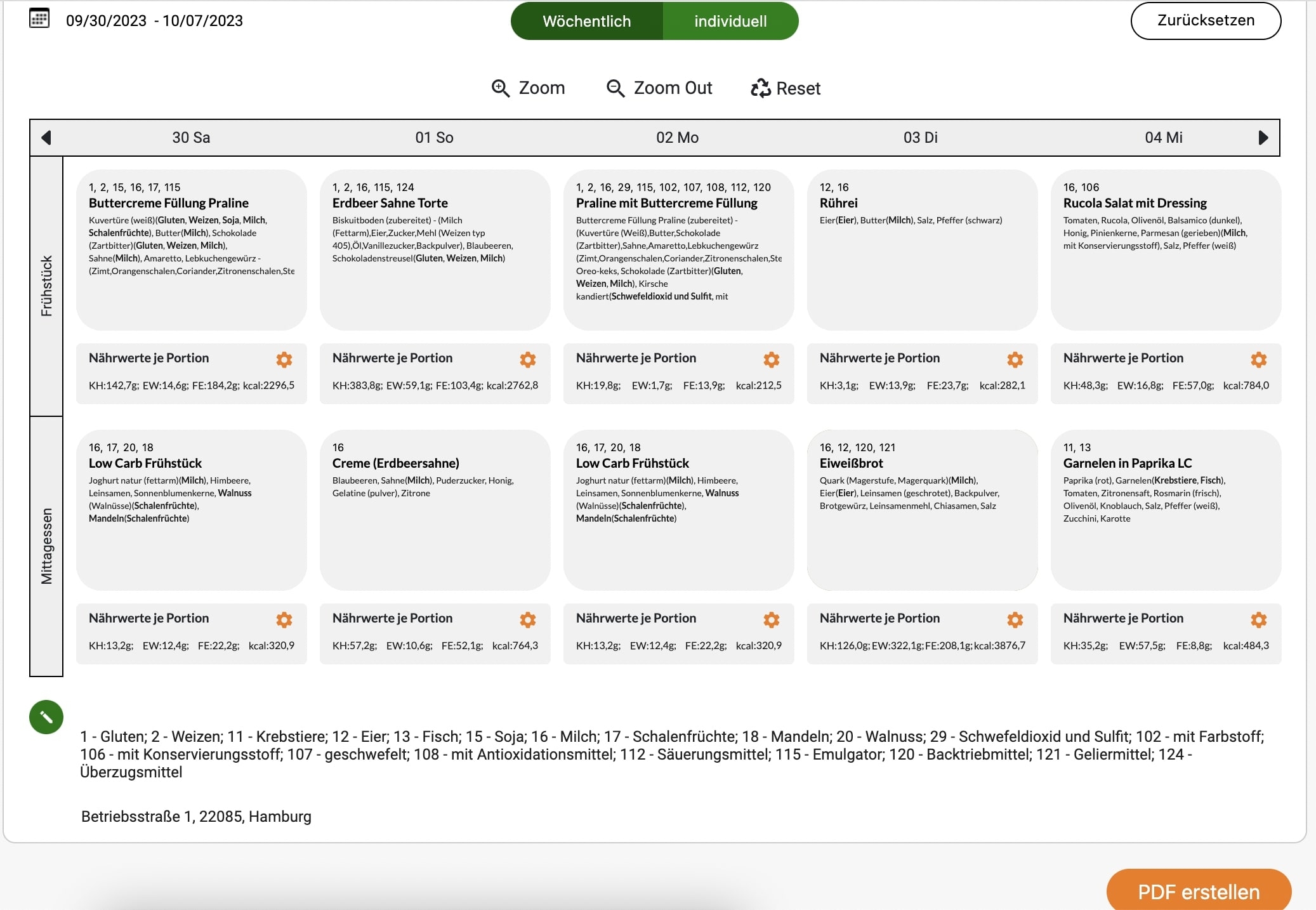Open the Erdbeer Sahne Torte meal card
The width and height of the screenshot is (1316, 910).
pyautogui.click(x=435, y=249)
